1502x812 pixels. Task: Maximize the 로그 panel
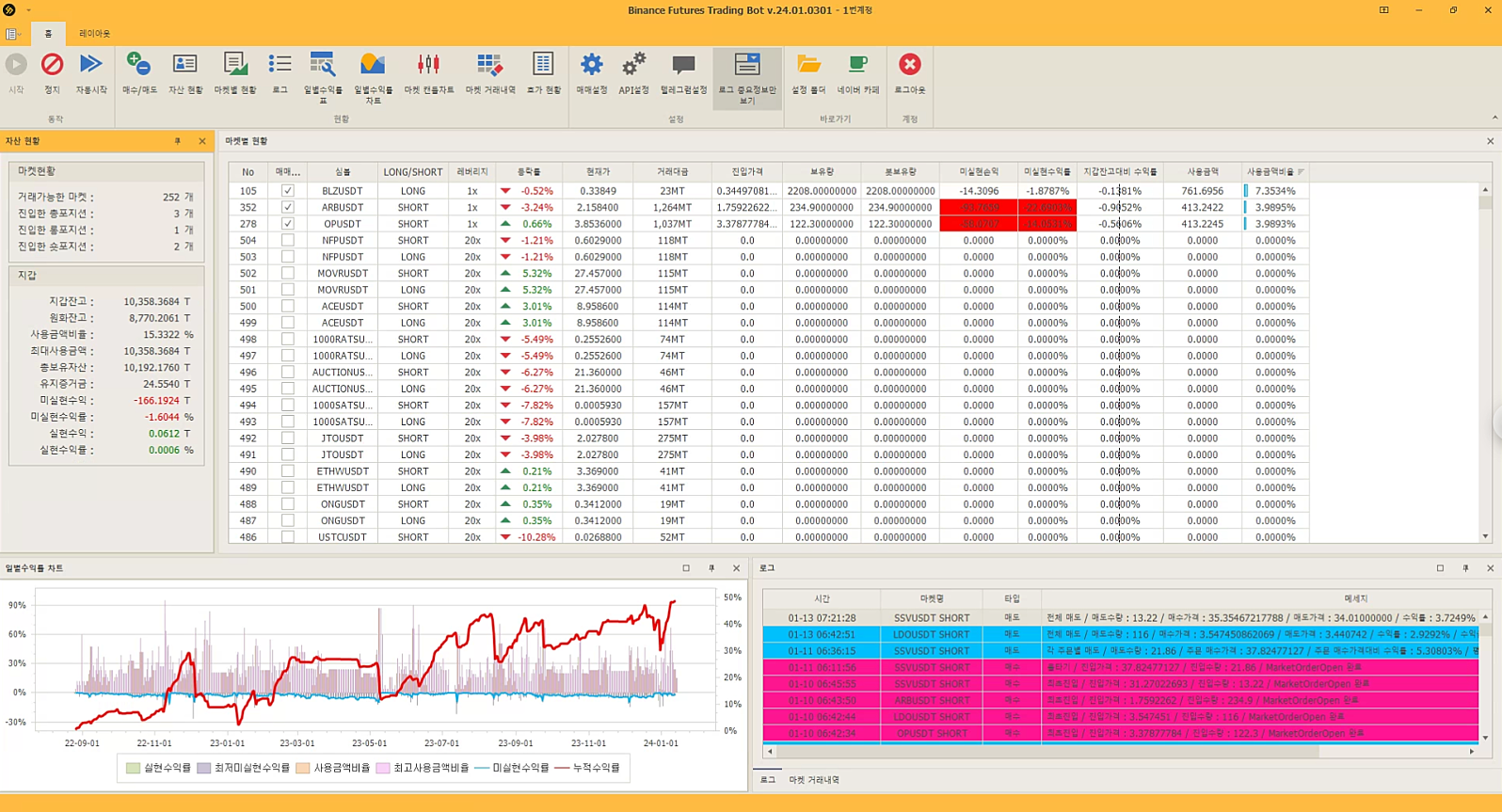click(x=1440, y=568)
